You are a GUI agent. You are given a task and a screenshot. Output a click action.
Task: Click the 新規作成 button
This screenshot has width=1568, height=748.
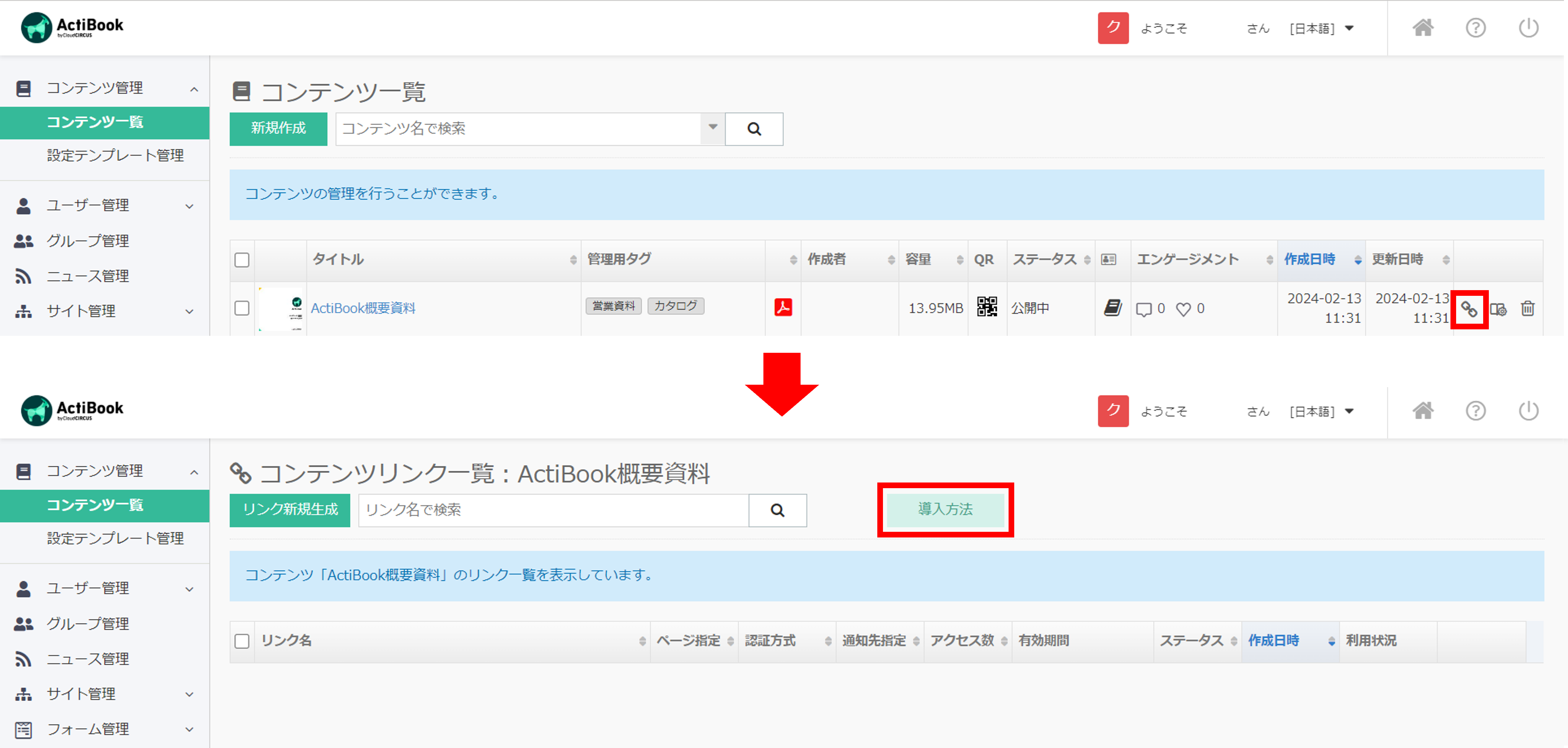pos(278,129)
